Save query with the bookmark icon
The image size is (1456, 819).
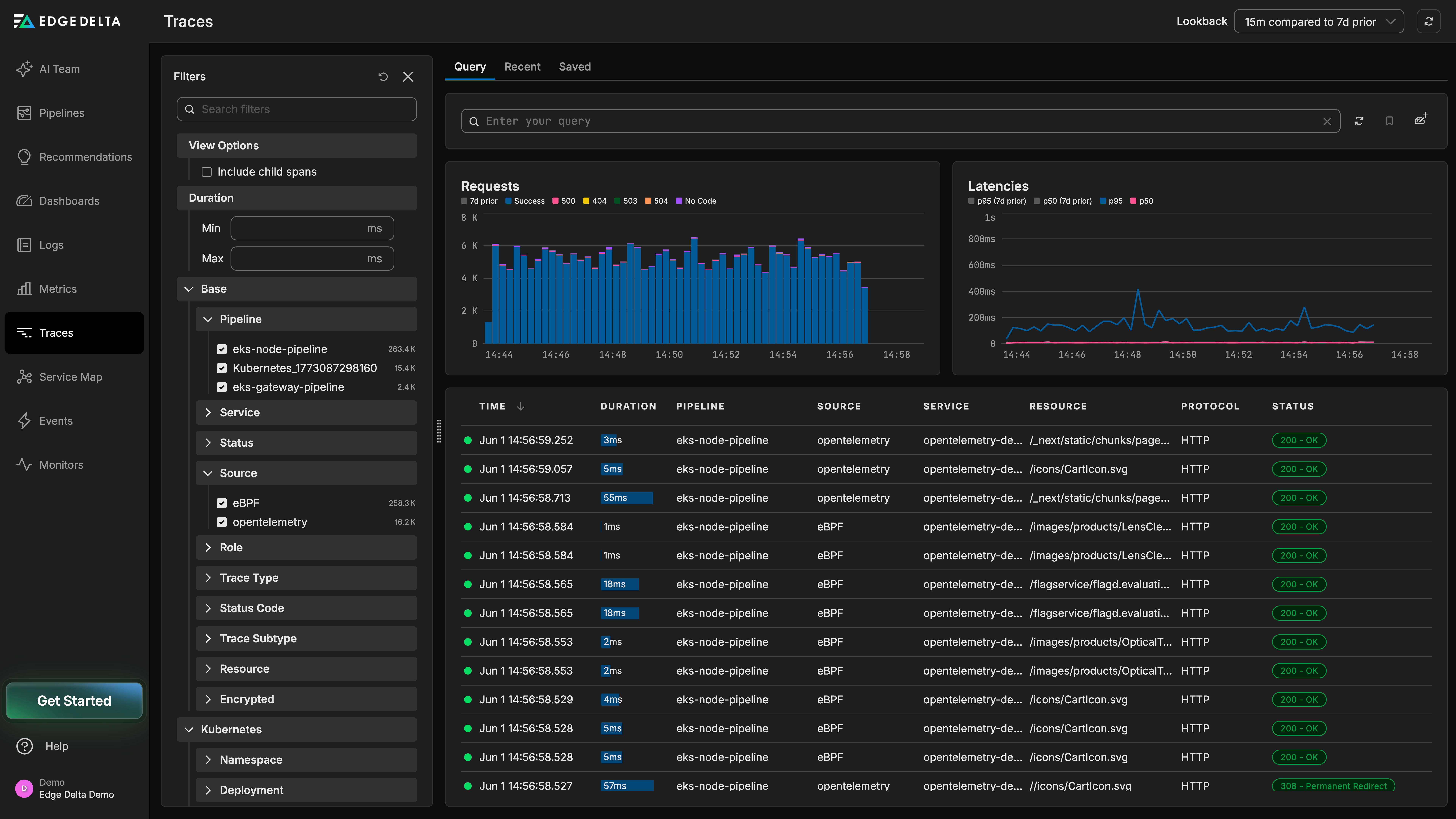pos(1389,121)
